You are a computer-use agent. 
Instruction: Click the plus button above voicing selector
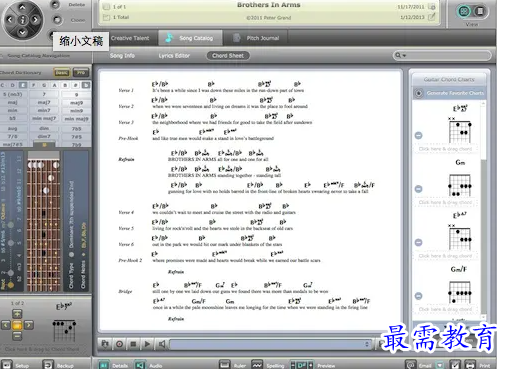(x=17, y=313)
